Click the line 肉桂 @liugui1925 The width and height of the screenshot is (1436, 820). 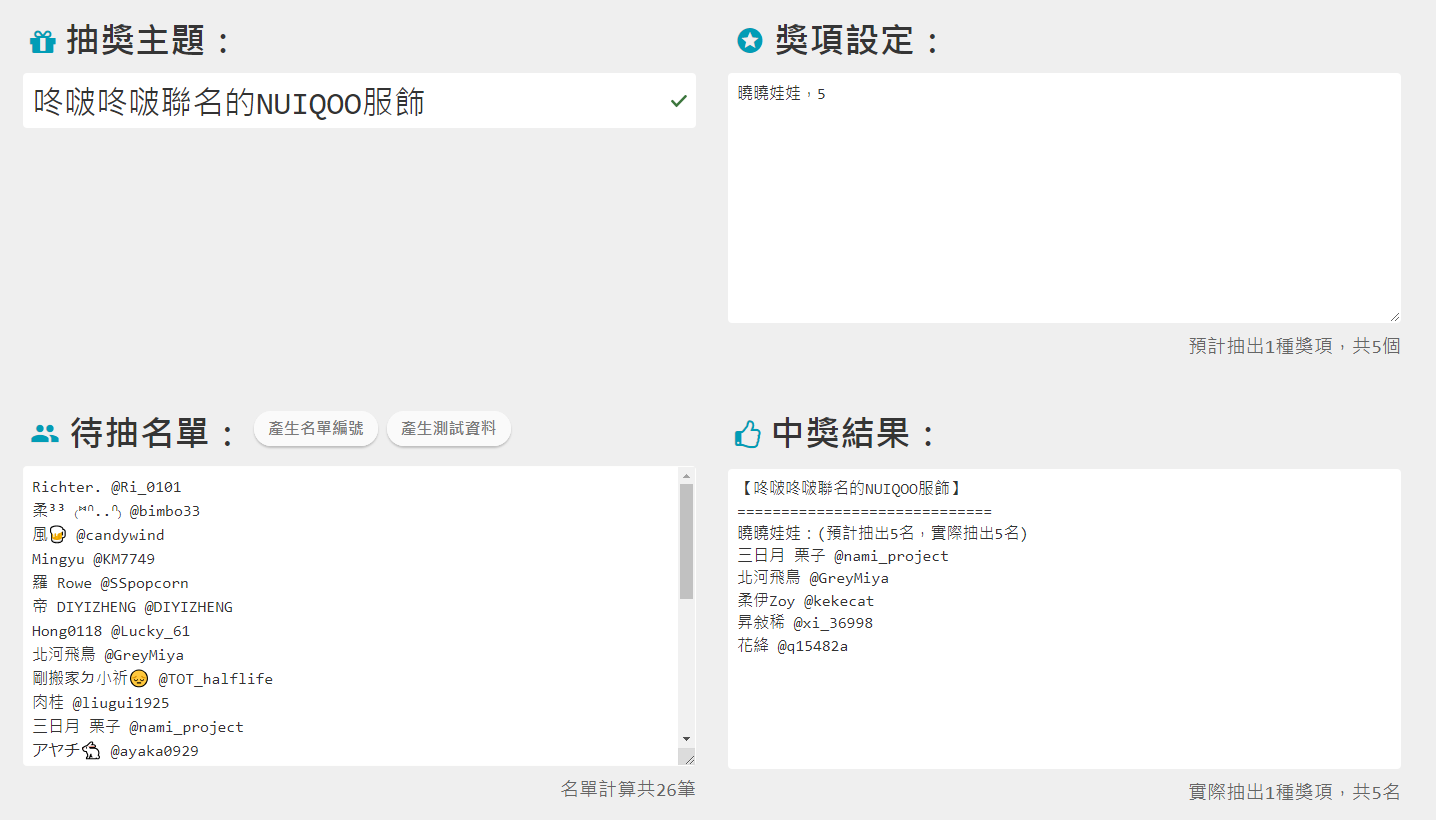click(x=101, y=703)
